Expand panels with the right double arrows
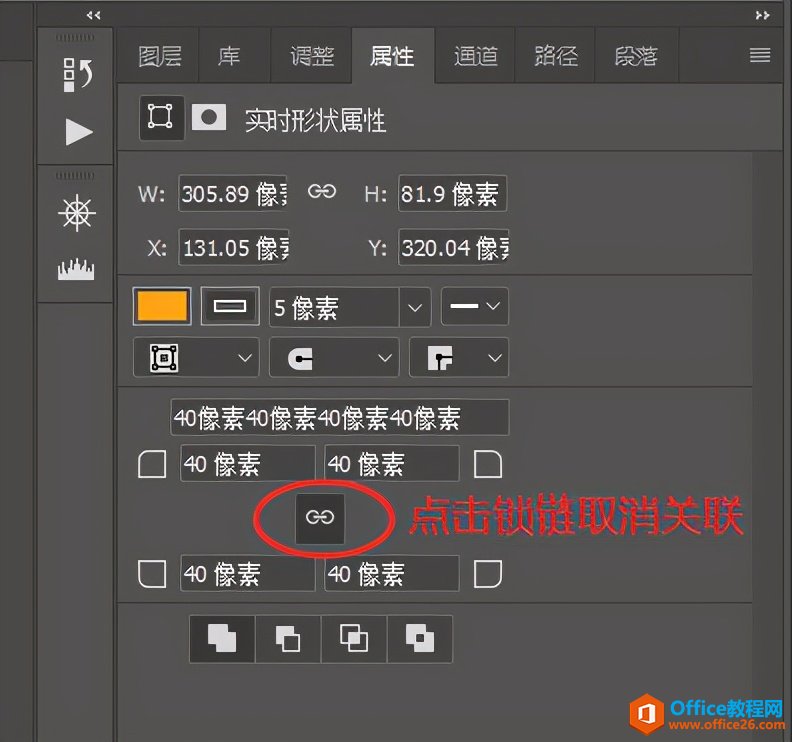The height and width of the screenshot is (742, 792). point(762,15)
